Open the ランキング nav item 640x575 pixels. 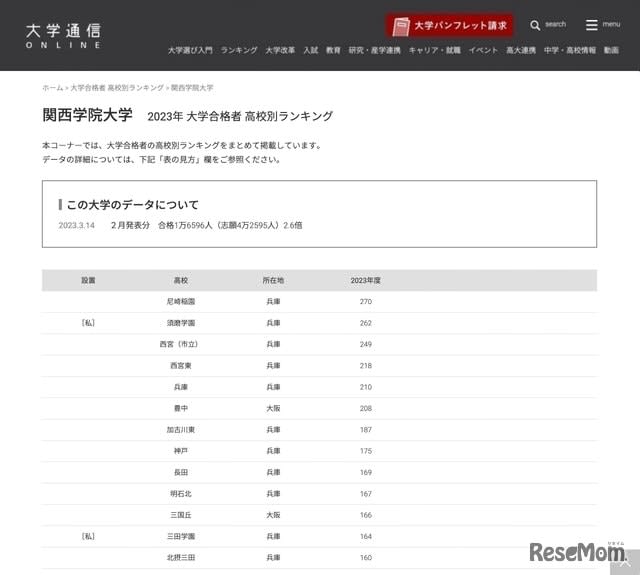tap(239, 50)
